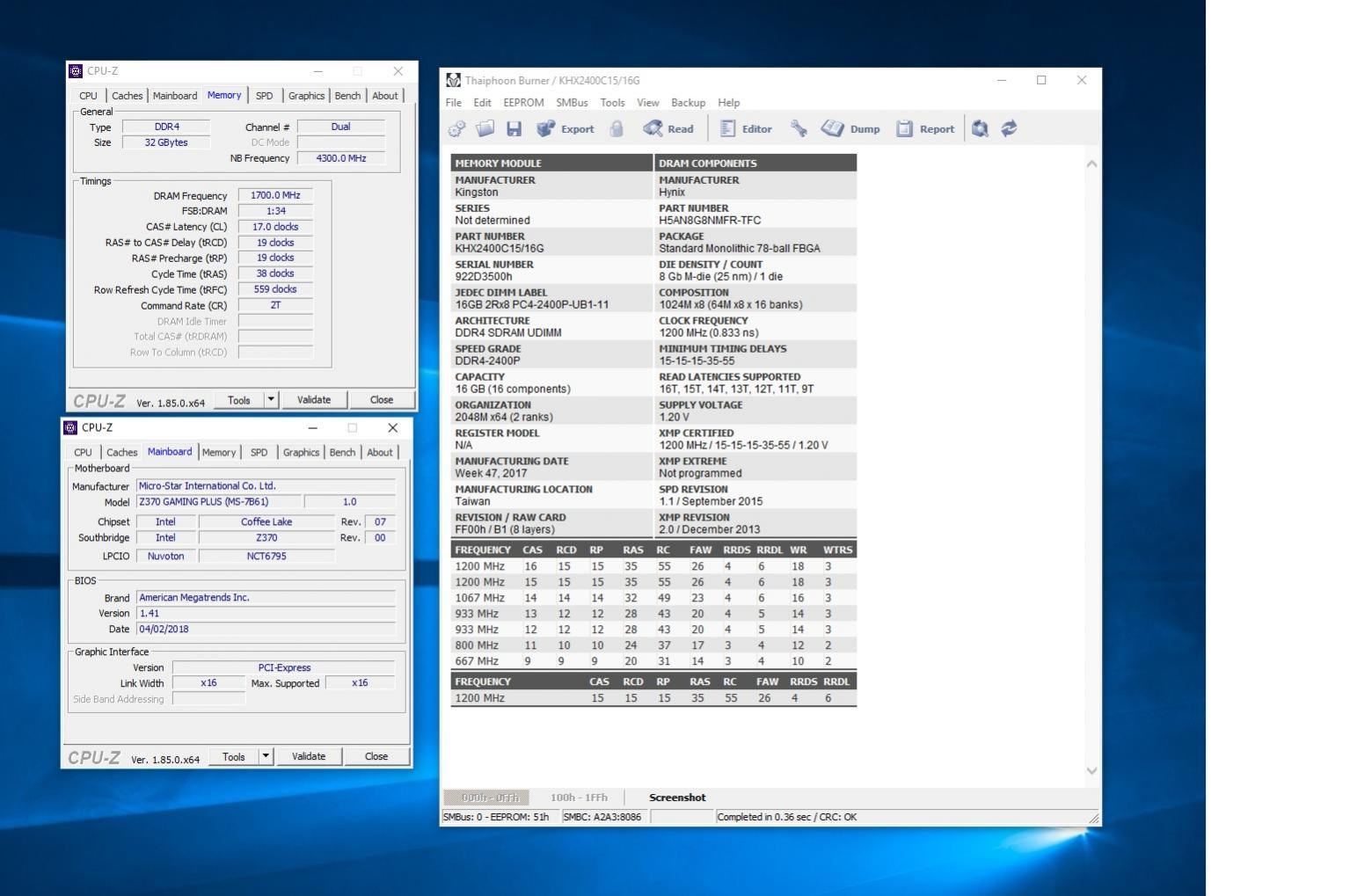Click the motherboard model Z370 GAMING PLUS field
This screenshot has width=1350, height=896.
pyautogui.click(x=219, y=502)
